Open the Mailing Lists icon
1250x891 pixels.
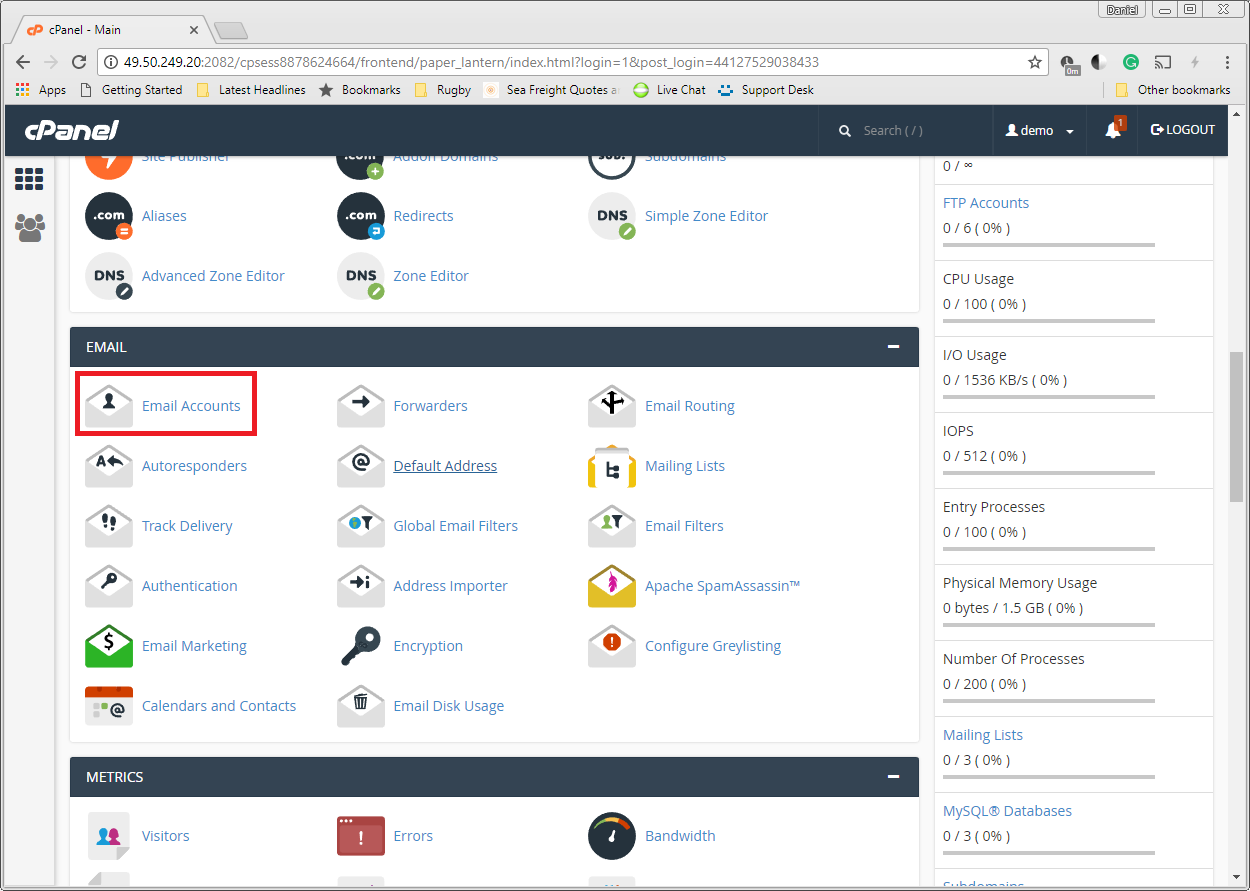tap(612, 466)
